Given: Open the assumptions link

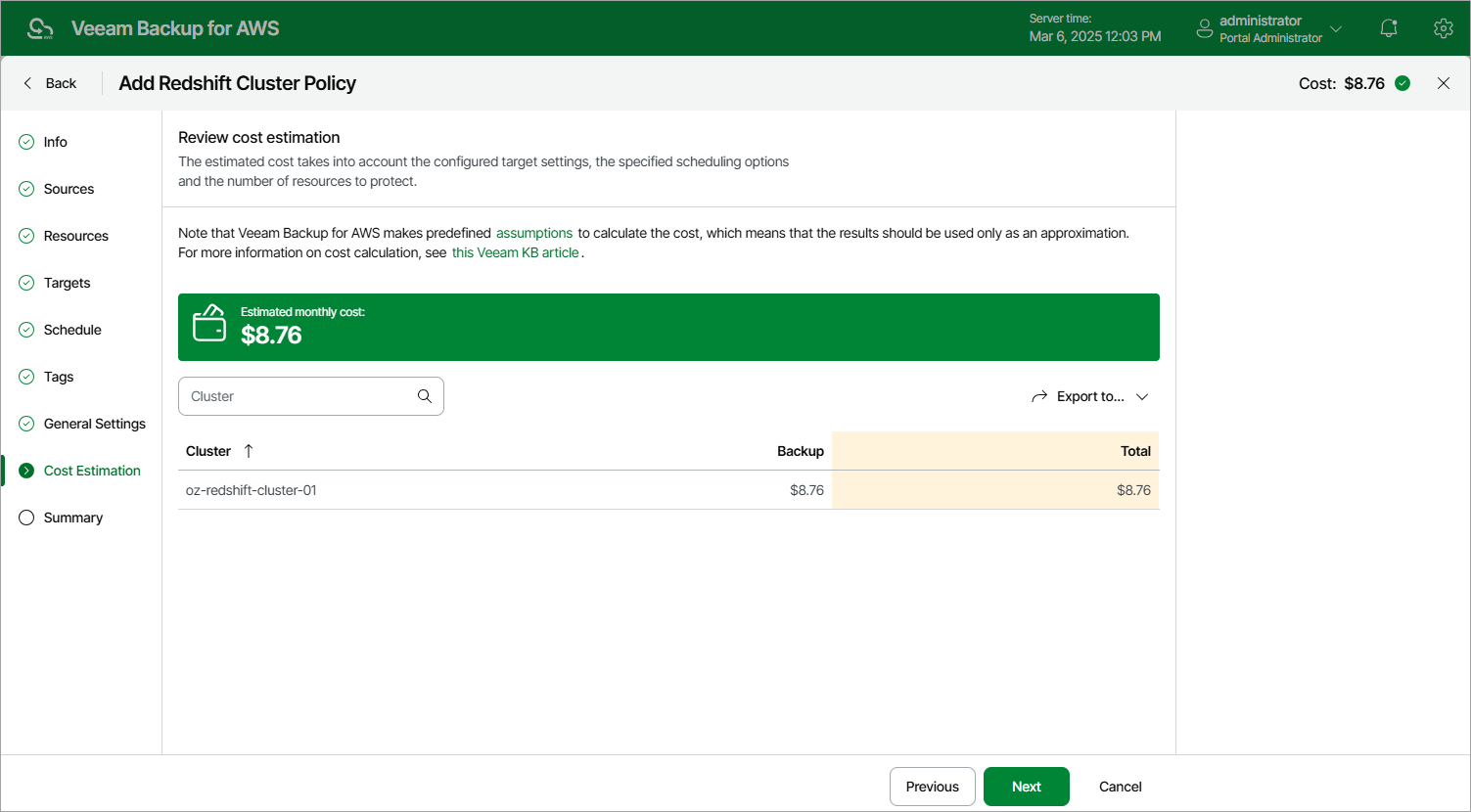Looking at the screenshot, I should (534, 233).
